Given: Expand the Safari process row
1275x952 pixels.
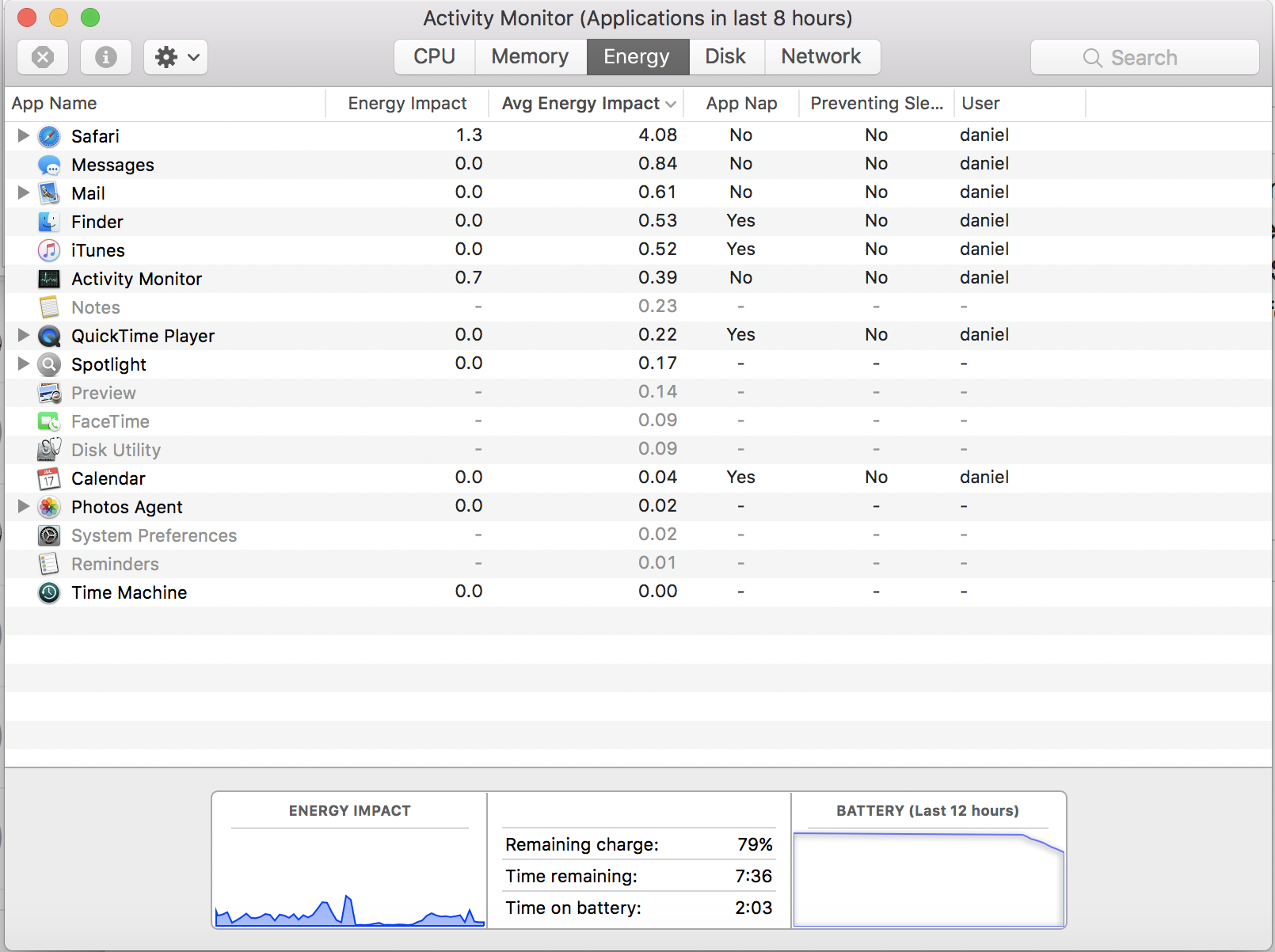Looking at the screenshot, I should pyautogui.click(x=23, y=135).
